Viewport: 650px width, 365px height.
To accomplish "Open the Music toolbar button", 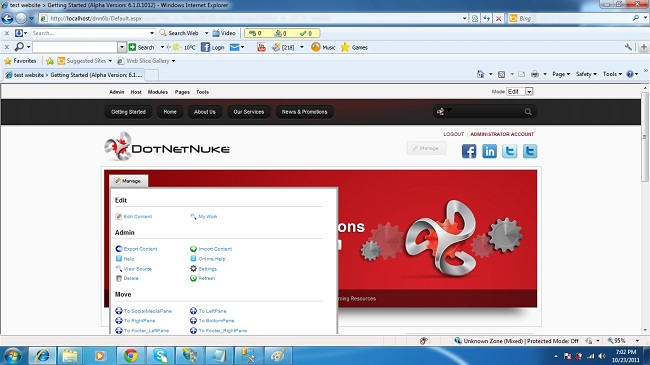I will click(x=323, y=47).
